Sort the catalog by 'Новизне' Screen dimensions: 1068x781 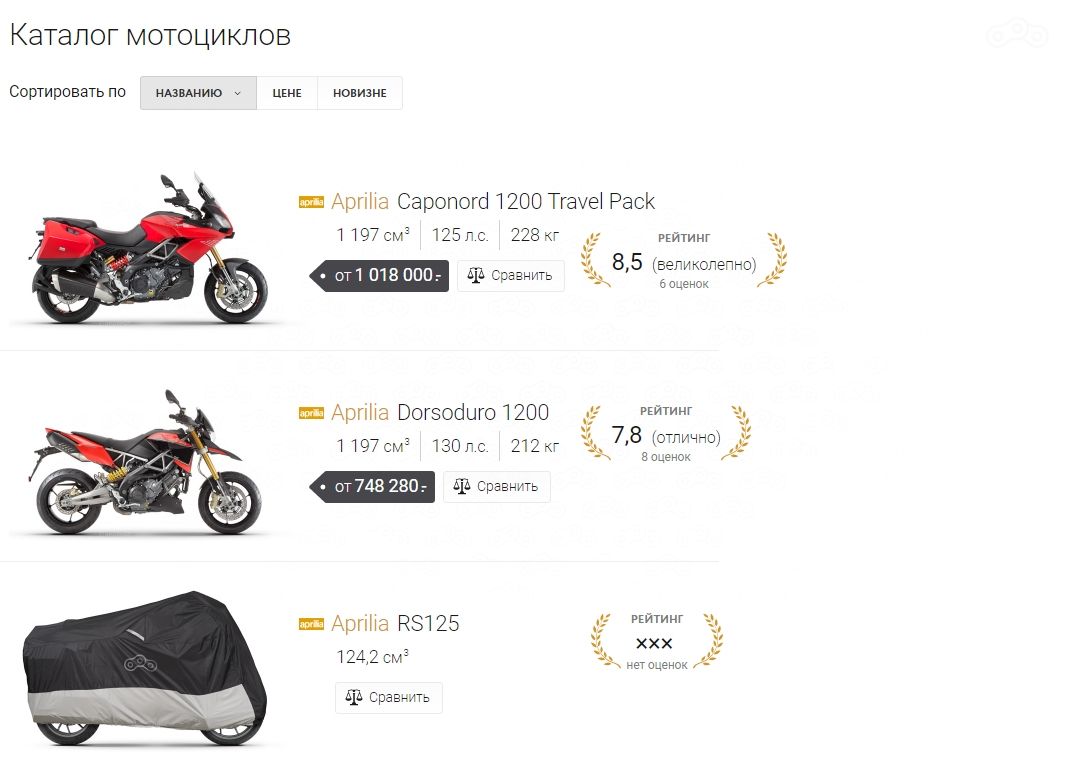(x=360, y=93)
